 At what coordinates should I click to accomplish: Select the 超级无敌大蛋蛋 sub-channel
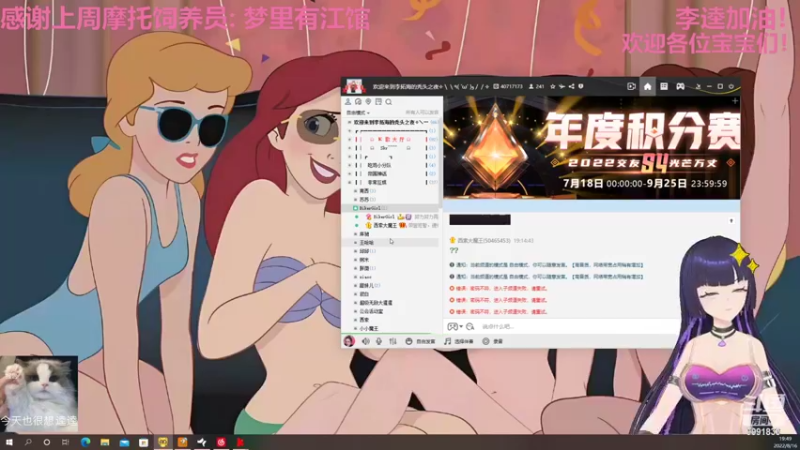pyautogui.click(x=376, y=303)
